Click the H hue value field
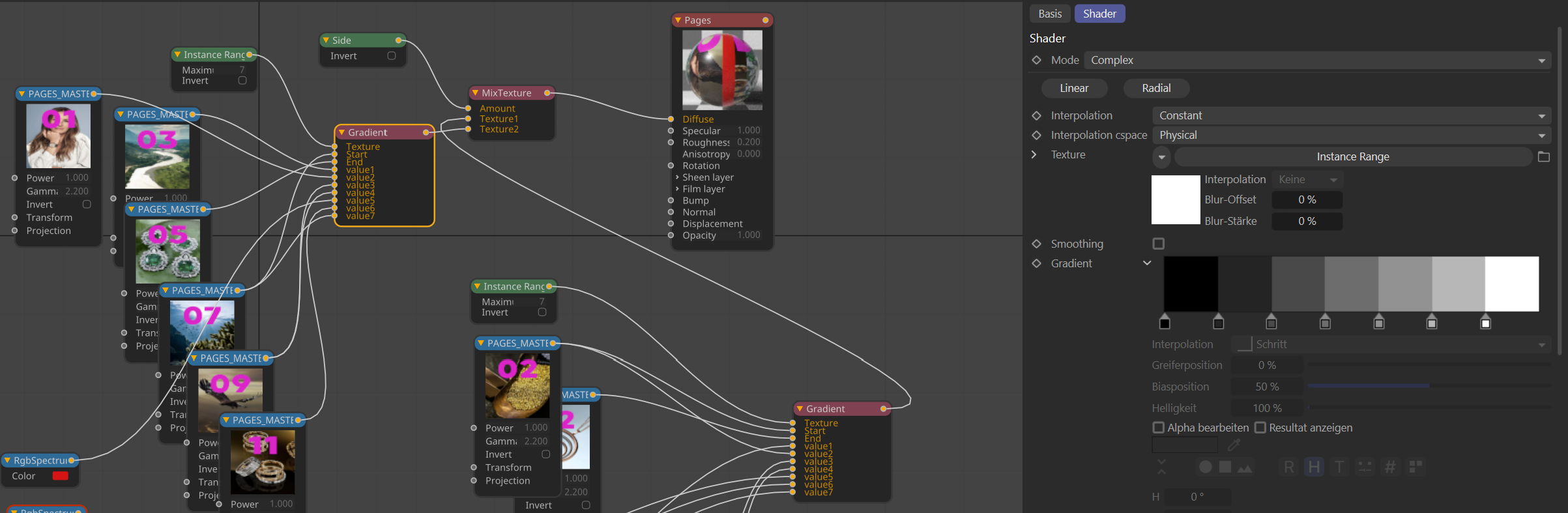The image size is (1568, 513). 1198,497
